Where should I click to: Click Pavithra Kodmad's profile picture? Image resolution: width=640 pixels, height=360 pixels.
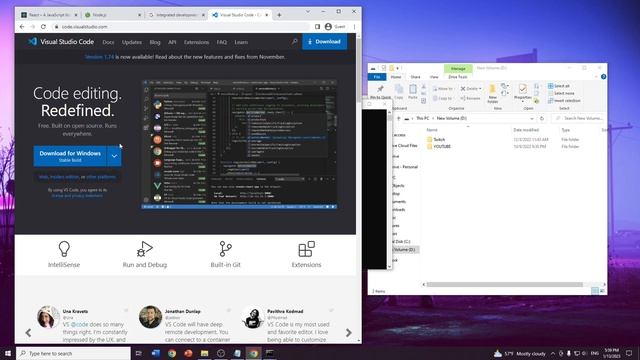click(x=253, y=317)
